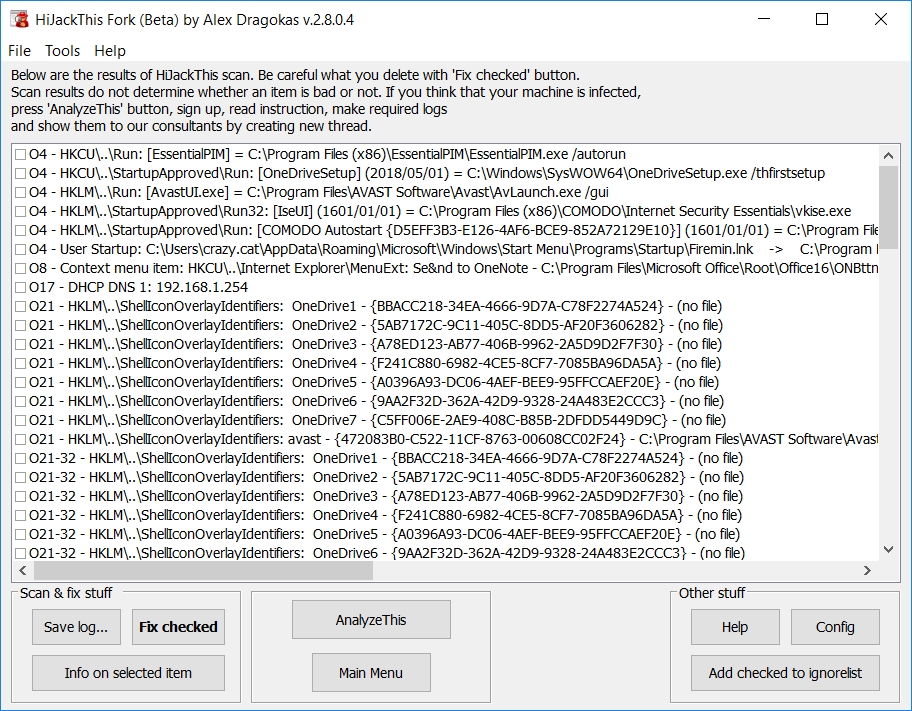
Task: Select the O21-32 OneDrive6 row text
Action: coord(387,553)
